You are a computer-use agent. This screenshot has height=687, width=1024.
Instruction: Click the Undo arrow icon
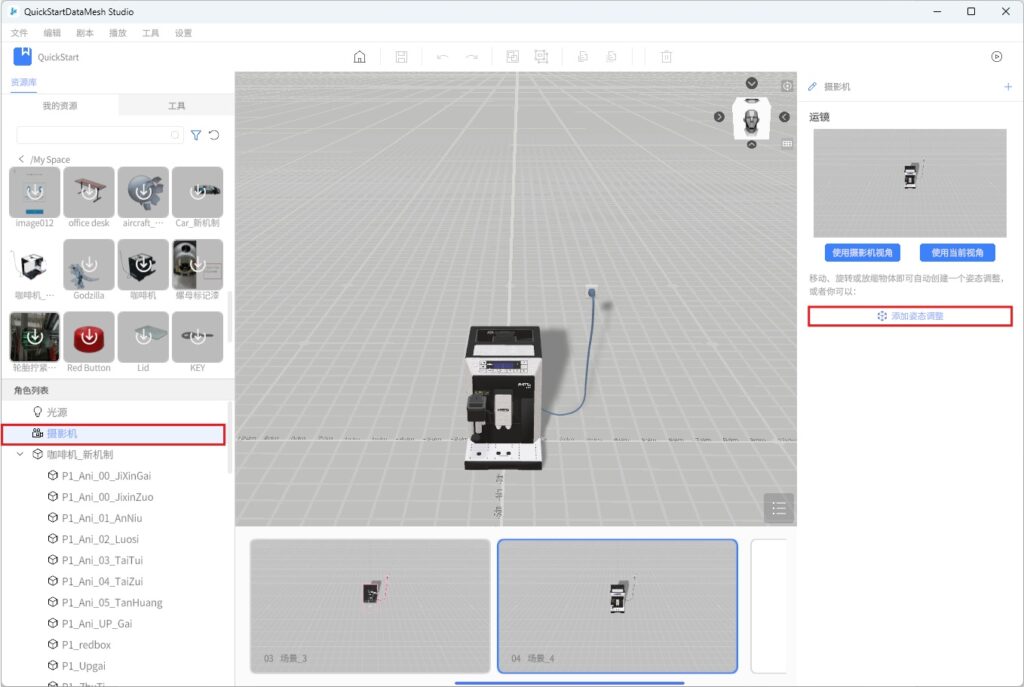coord(443,57)
